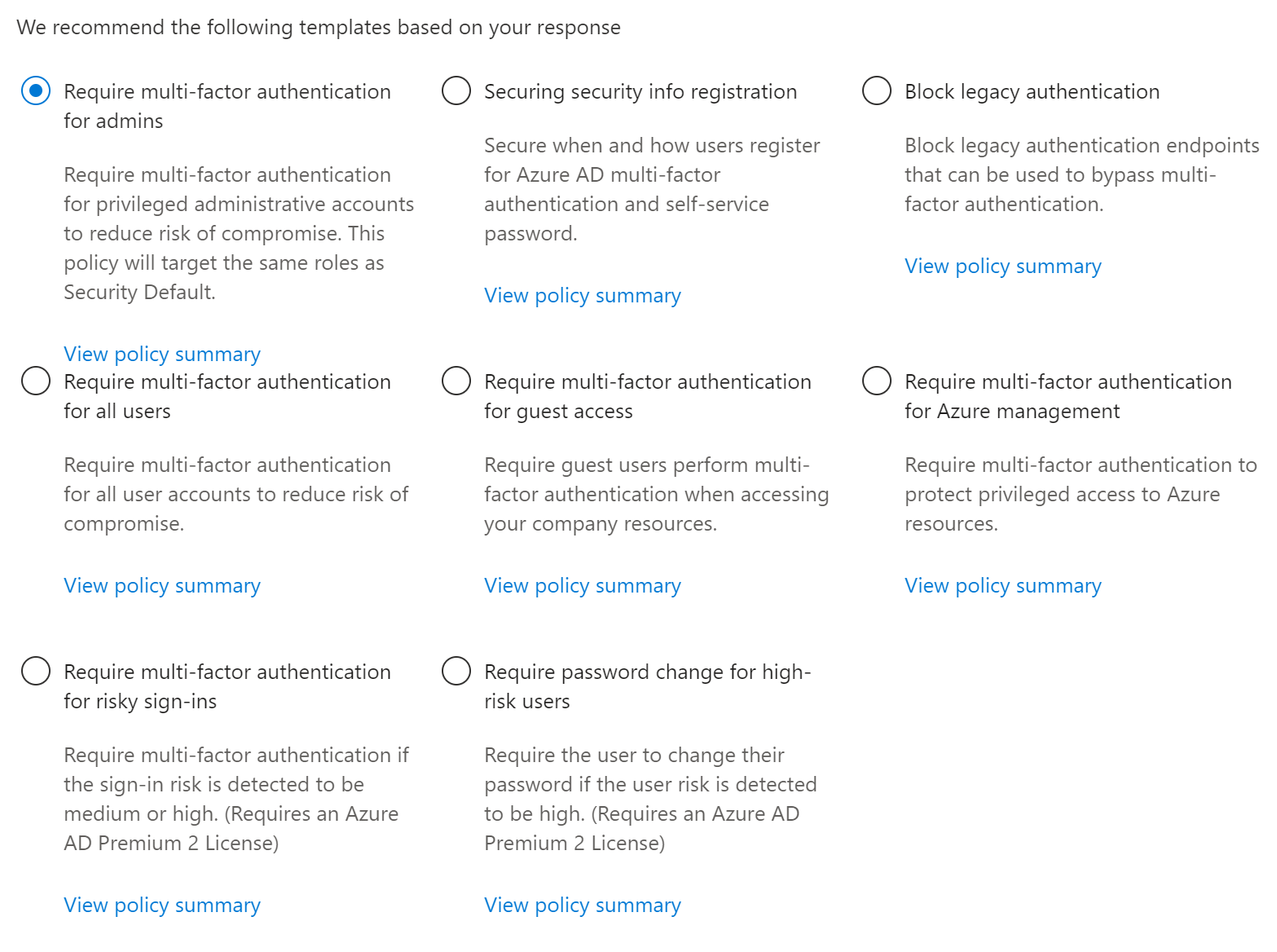Pick MFA for risky sign-ins radio option

coord(36,671)
